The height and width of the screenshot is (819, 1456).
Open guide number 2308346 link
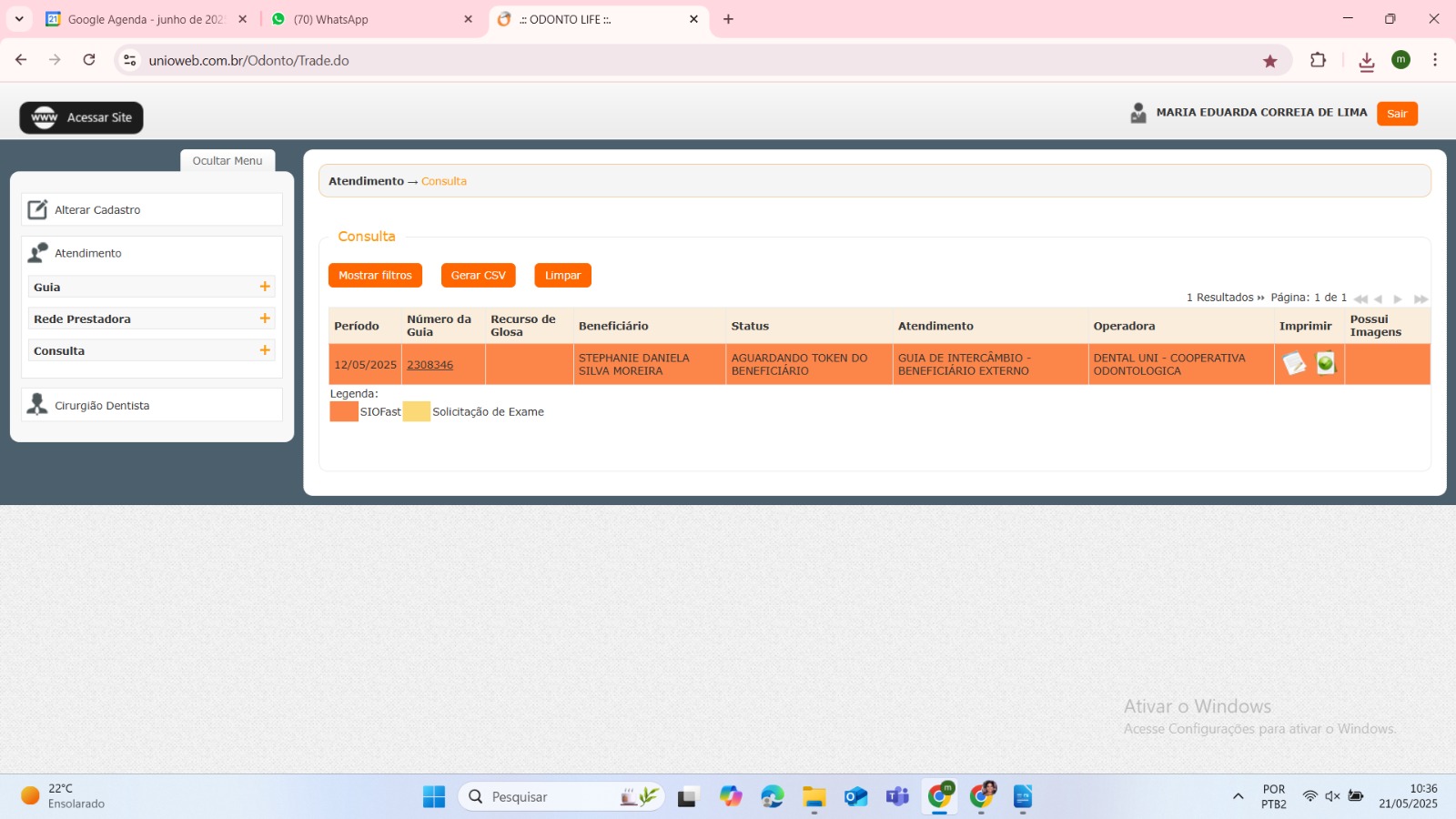(x=430, y=365)
